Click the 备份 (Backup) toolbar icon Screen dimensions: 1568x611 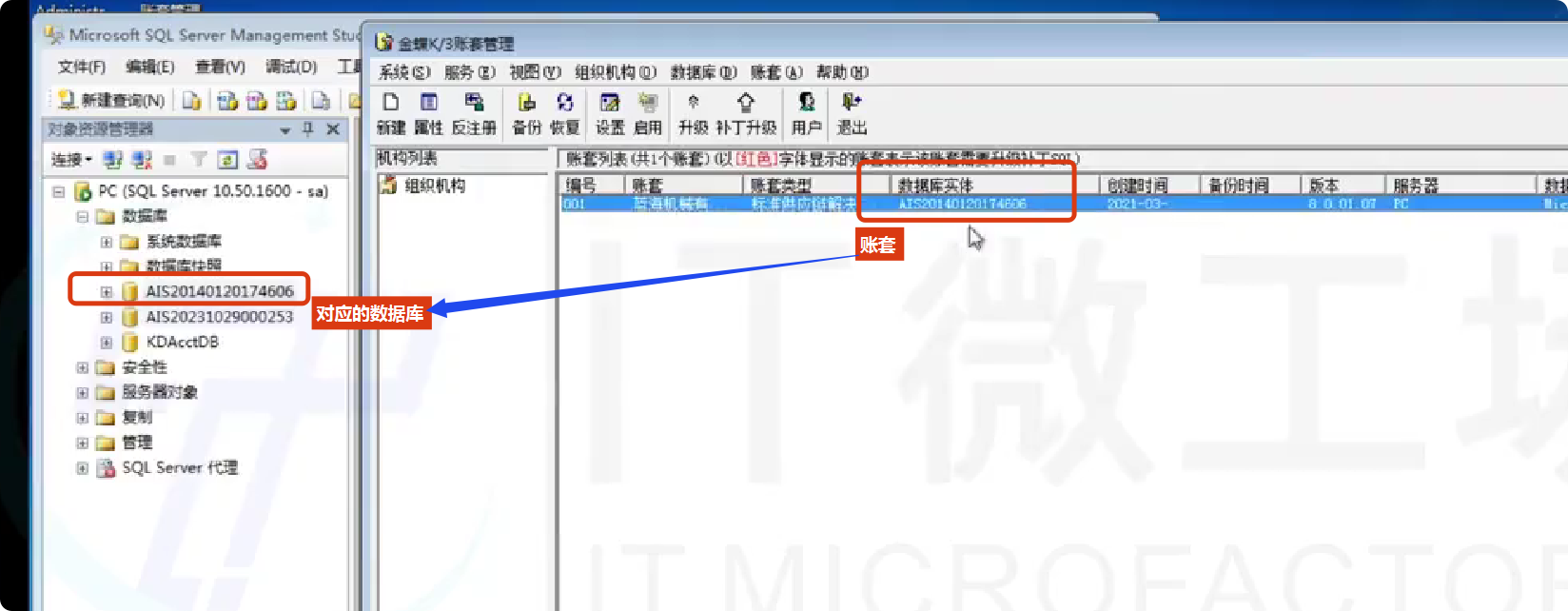(526, 113)
